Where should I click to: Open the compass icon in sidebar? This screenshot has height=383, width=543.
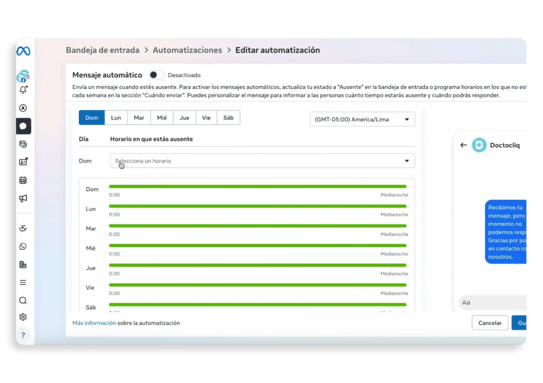(23, 108)
